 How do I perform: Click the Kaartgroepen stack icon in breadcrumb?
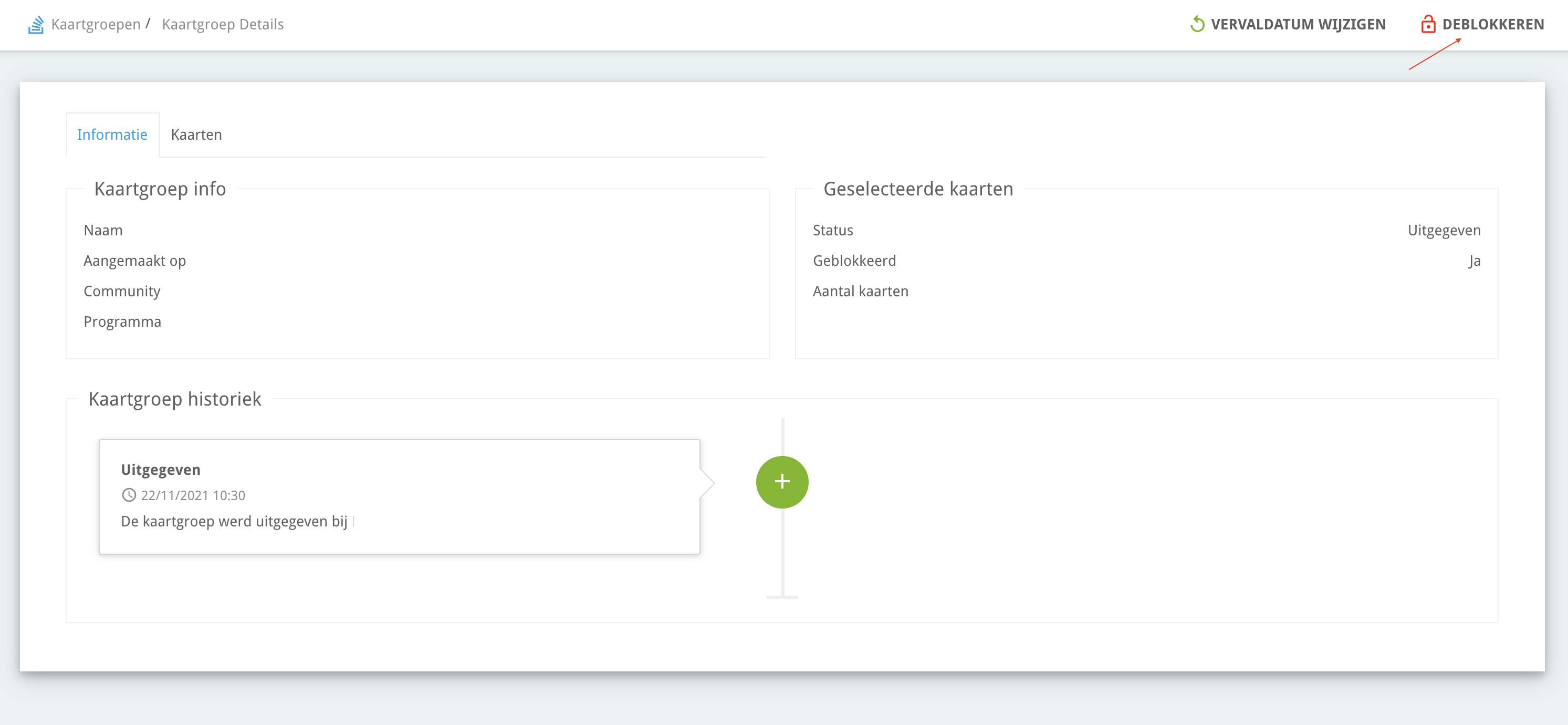coord(36,24)
